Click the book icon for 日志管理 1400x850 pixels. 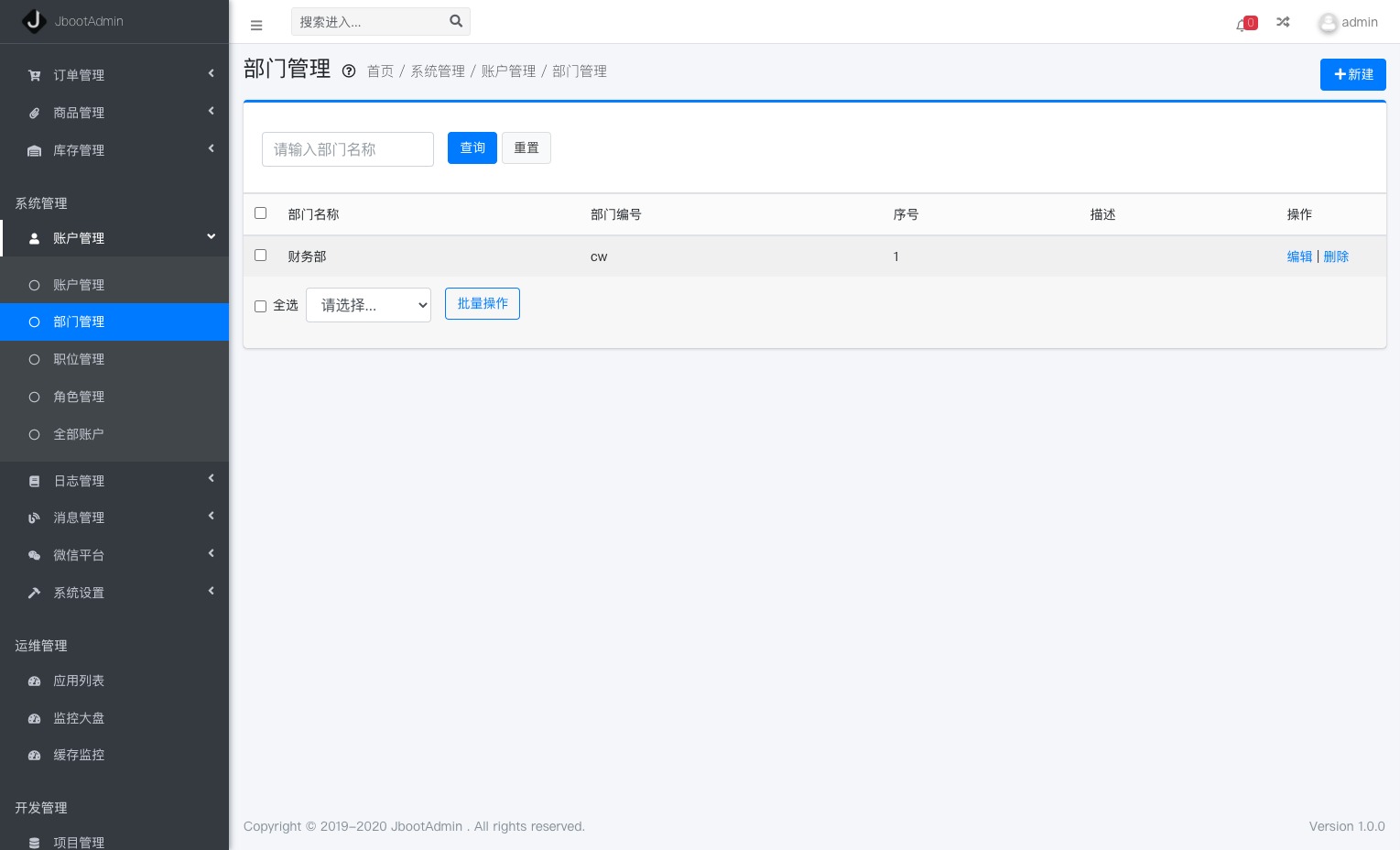point(34,481)
